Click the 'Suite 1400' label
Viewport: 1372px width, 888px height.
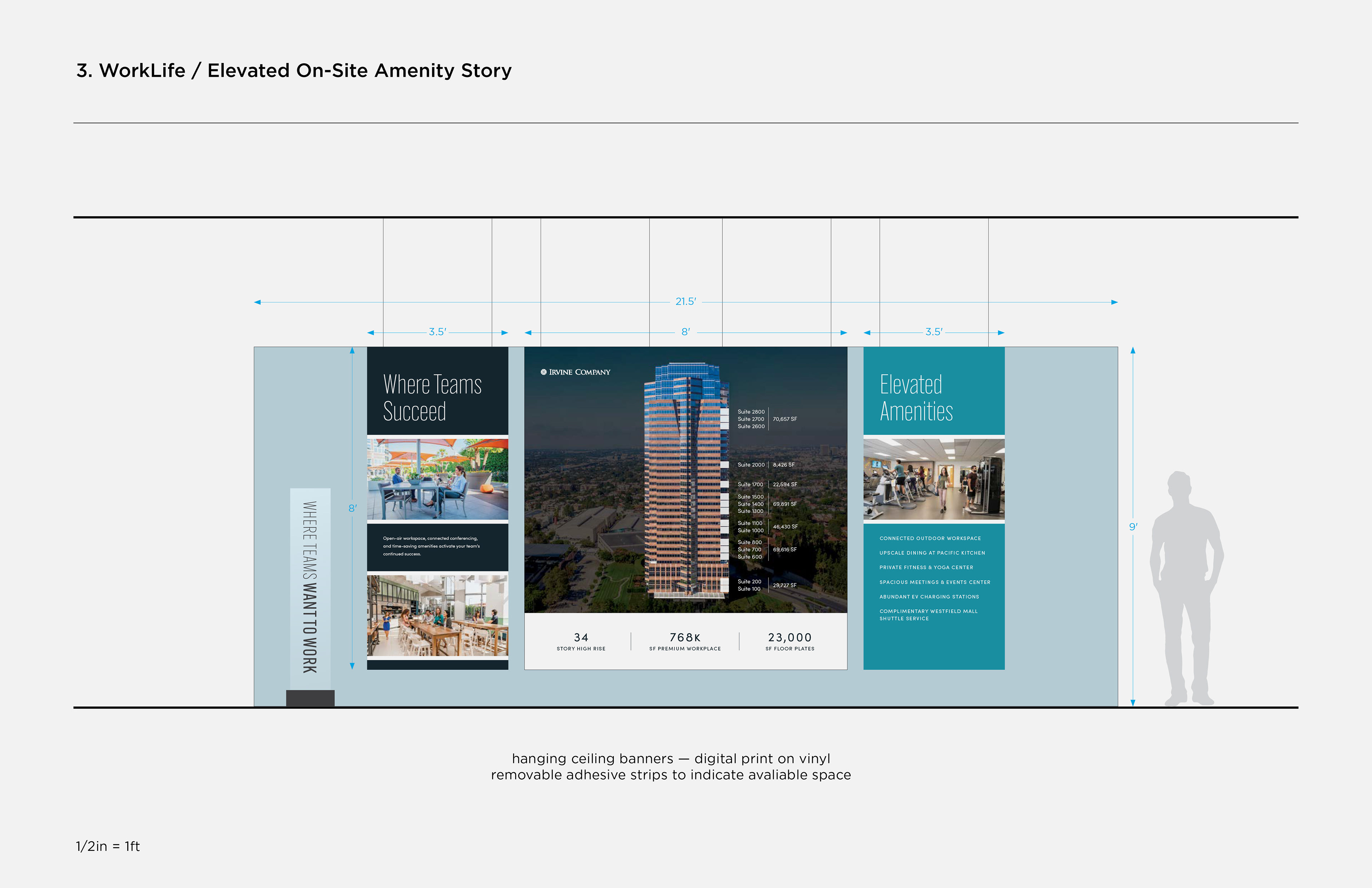751,504
